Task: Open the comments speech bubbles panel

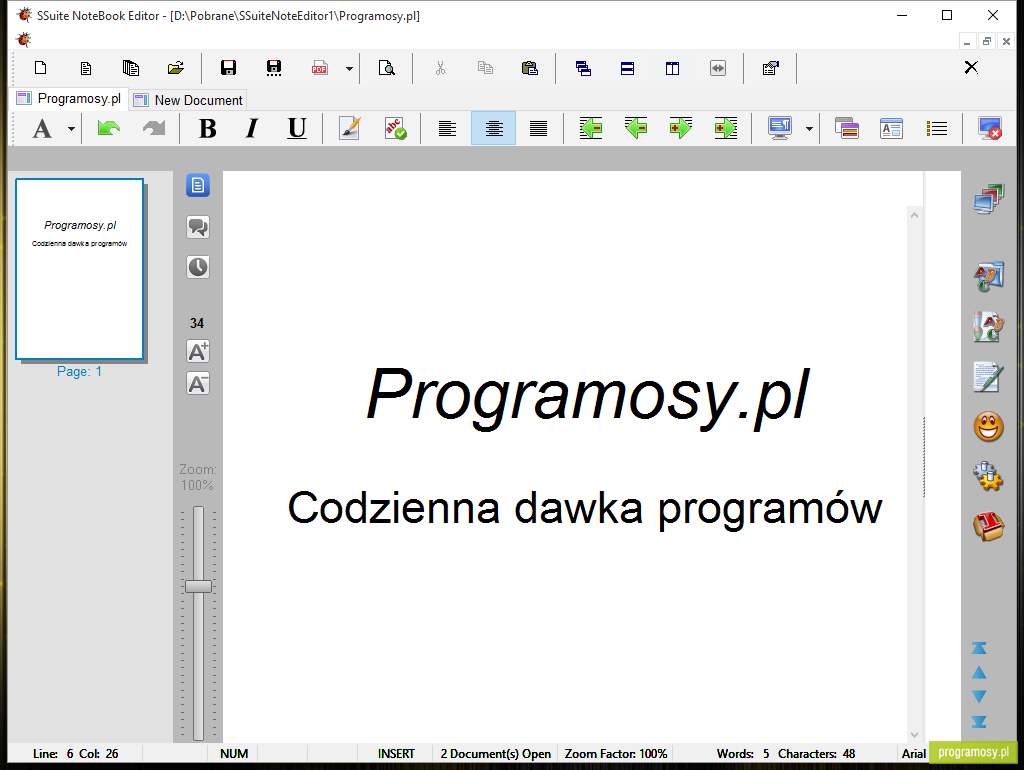Action: [x=198, y=227]
